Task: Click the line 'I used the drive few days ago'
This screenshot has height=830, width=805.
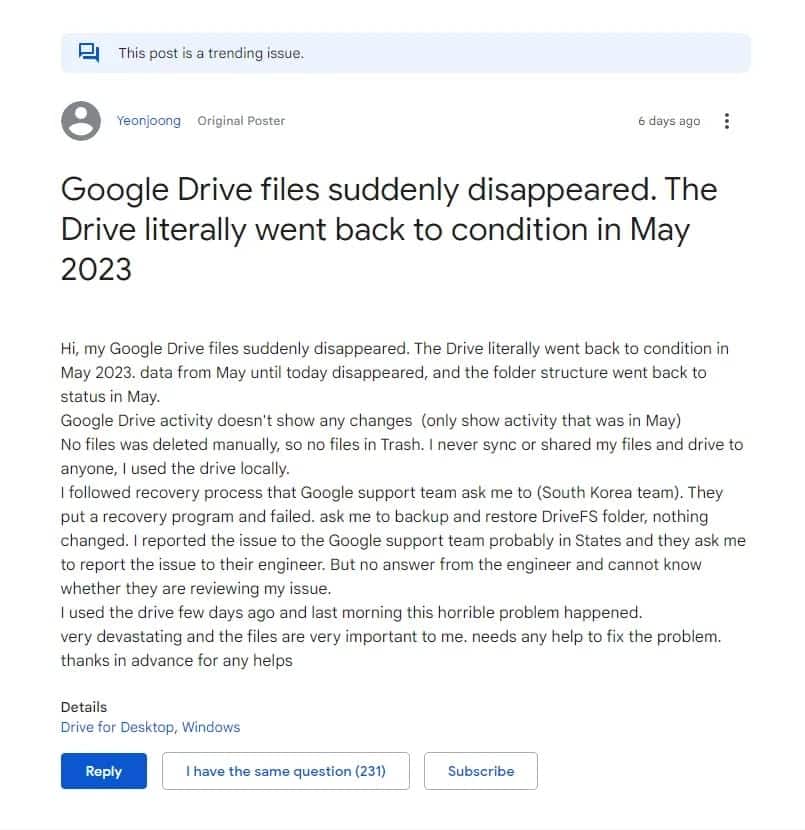Action: click(351, 613)
